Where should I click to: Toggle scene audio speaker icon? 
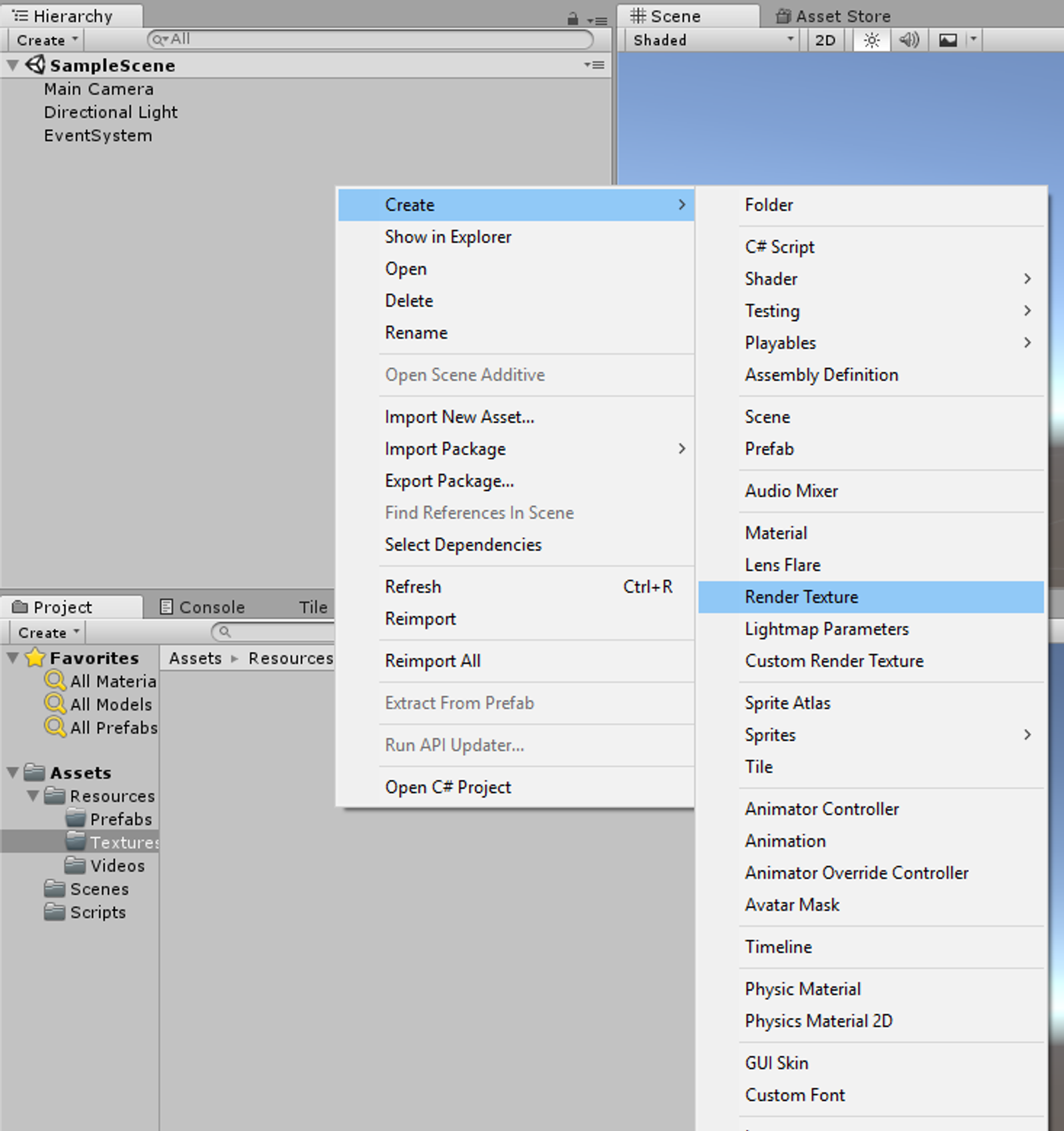(x=908, y=41)
